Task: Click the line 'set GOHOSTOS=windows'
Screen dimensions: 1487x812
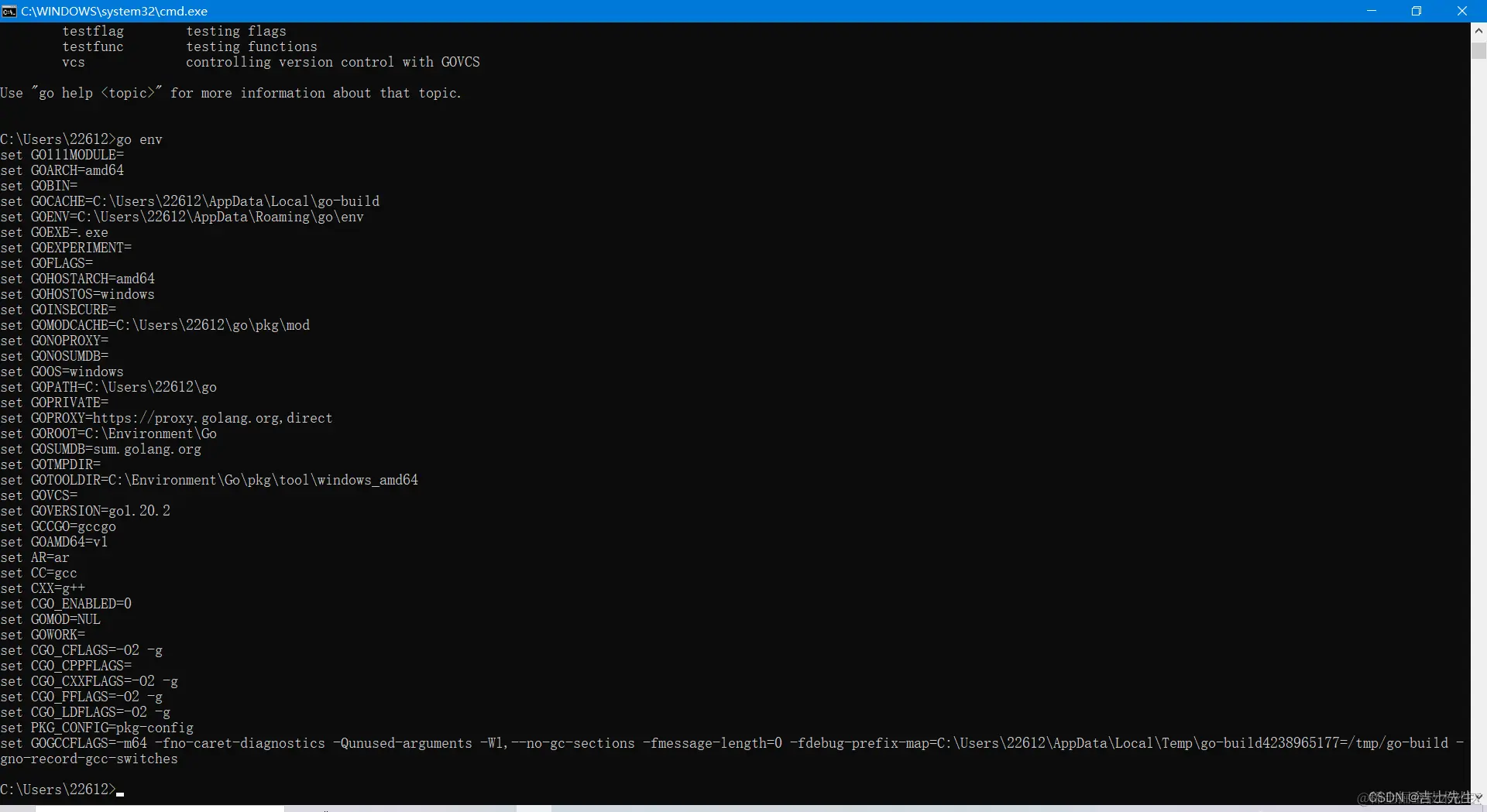Action: point(77,294)
